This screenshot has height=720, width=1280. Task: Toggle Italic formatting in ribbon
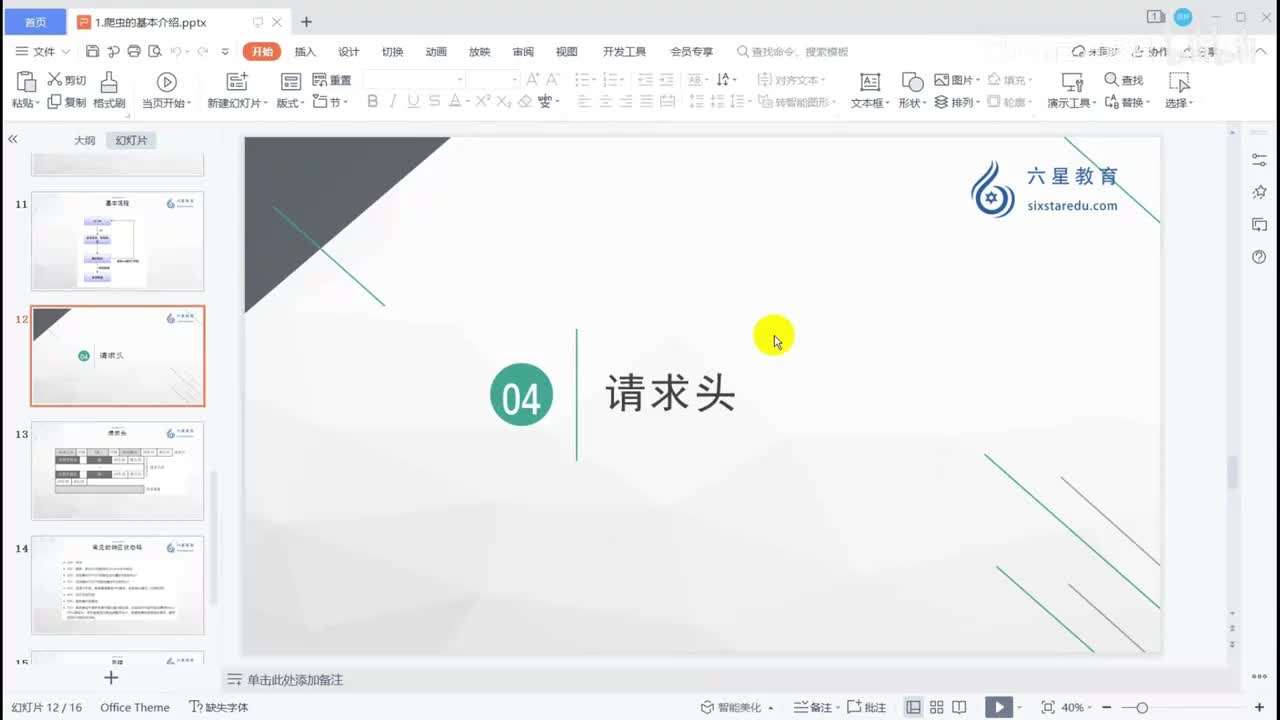393,101
